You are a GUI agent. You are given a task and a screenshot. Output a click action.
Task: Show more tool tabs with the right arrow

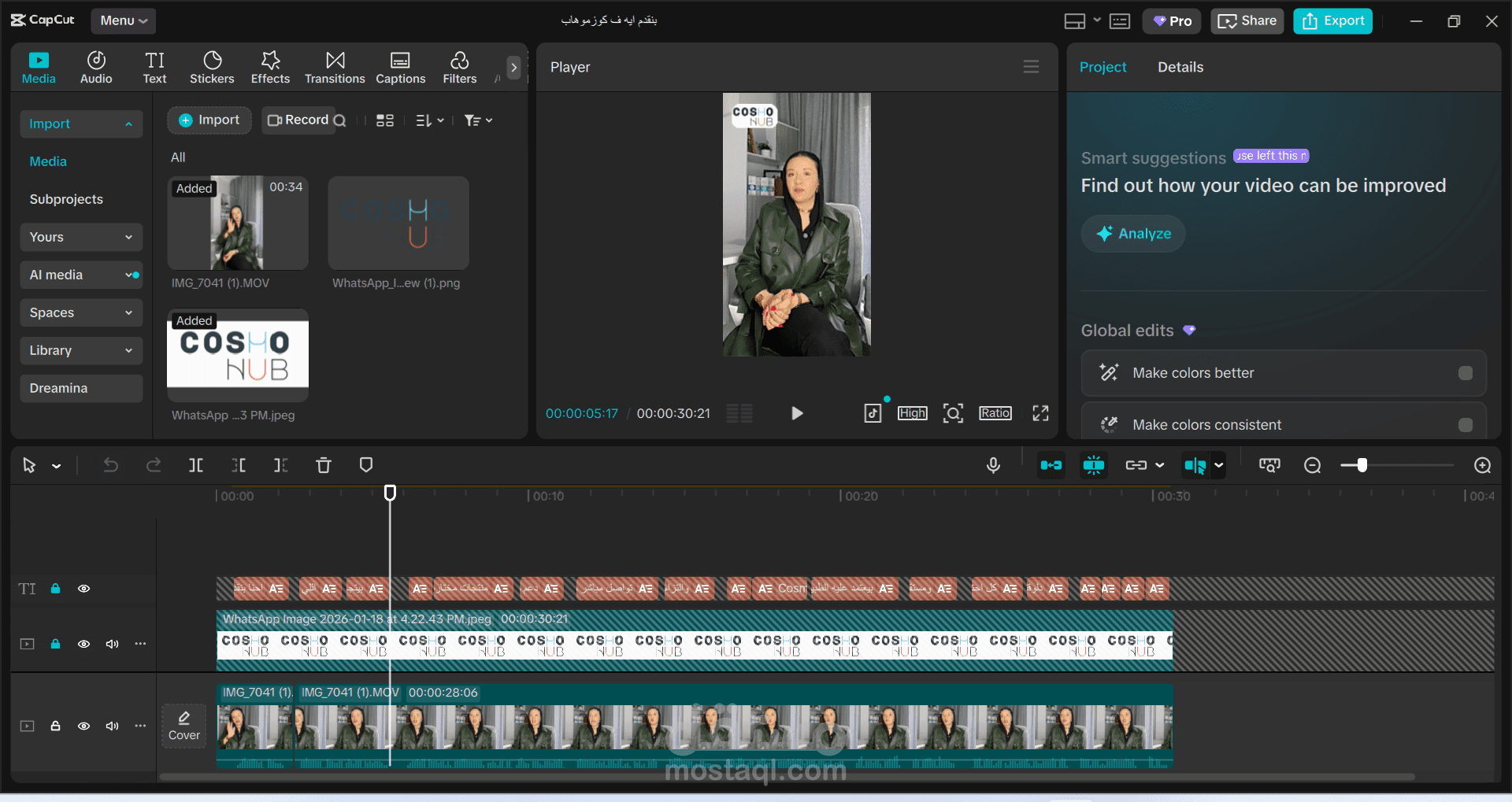click(x=513, y=68)
